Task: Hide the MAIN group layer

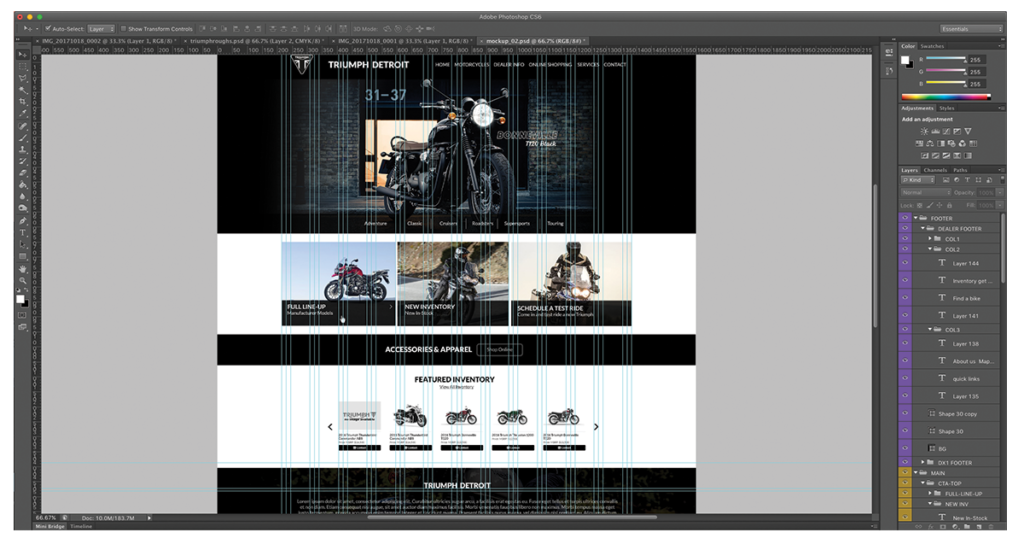Action: coord(905,473)
